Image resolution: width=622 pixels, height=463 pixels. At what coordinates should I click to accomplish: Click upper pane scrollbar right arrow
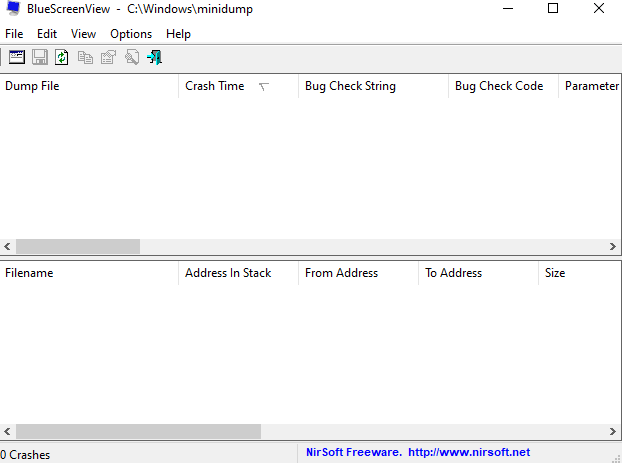(x=613, y=246)
